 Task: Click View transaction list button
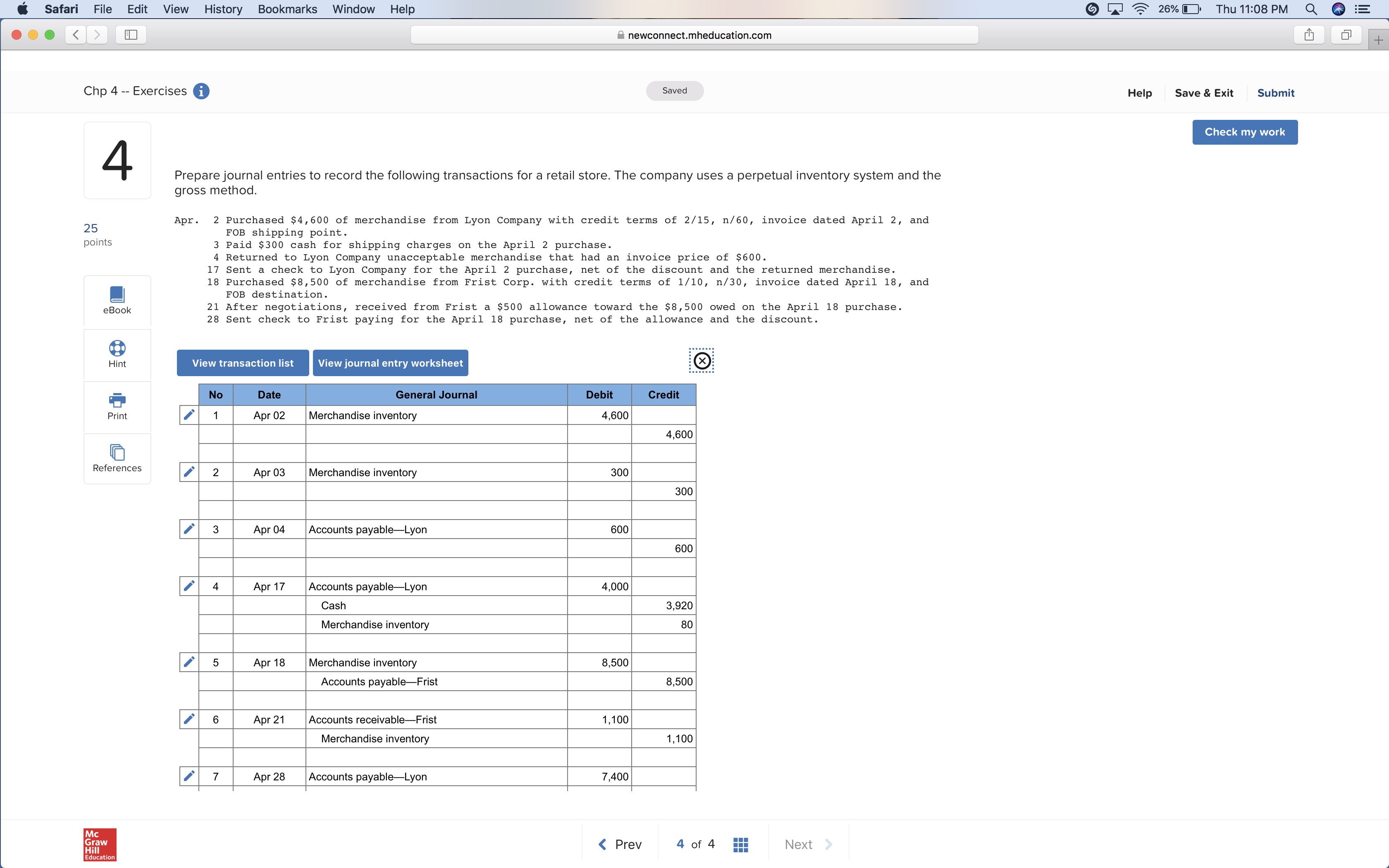tap(243, 363)
